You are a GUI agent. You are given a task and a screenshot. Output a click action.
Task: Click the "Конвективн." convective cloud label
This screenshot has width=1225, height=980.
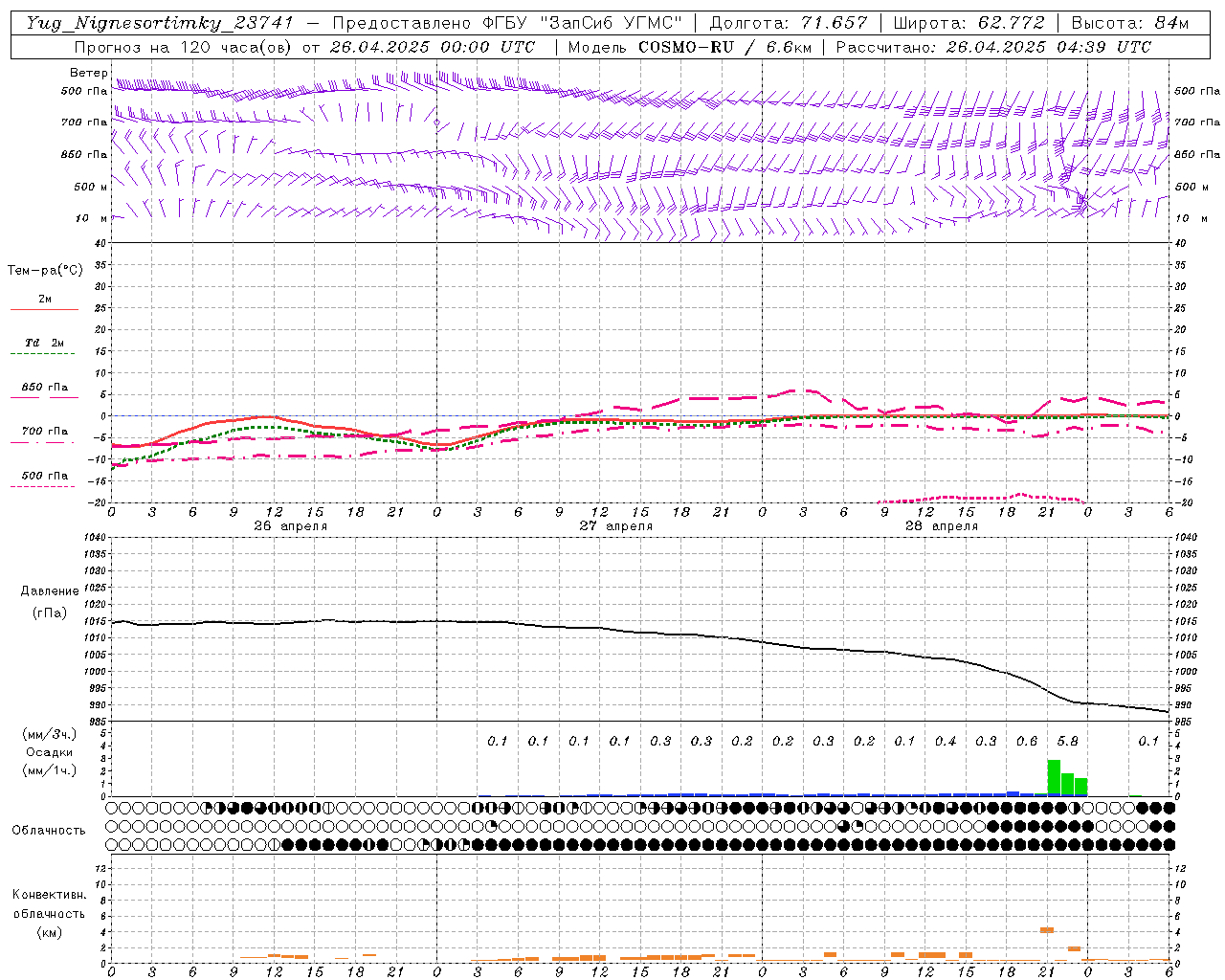click(49, 895)
